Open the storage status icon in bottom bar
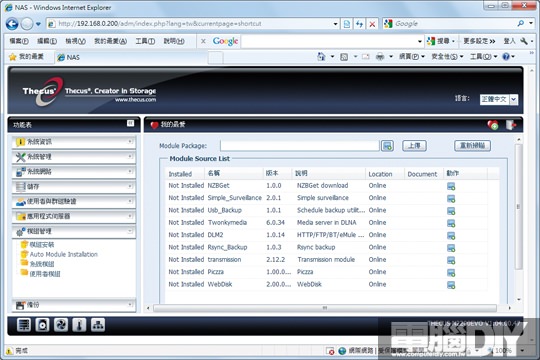The height and width of the screenshot is (360, 540). tap(24, 325)
